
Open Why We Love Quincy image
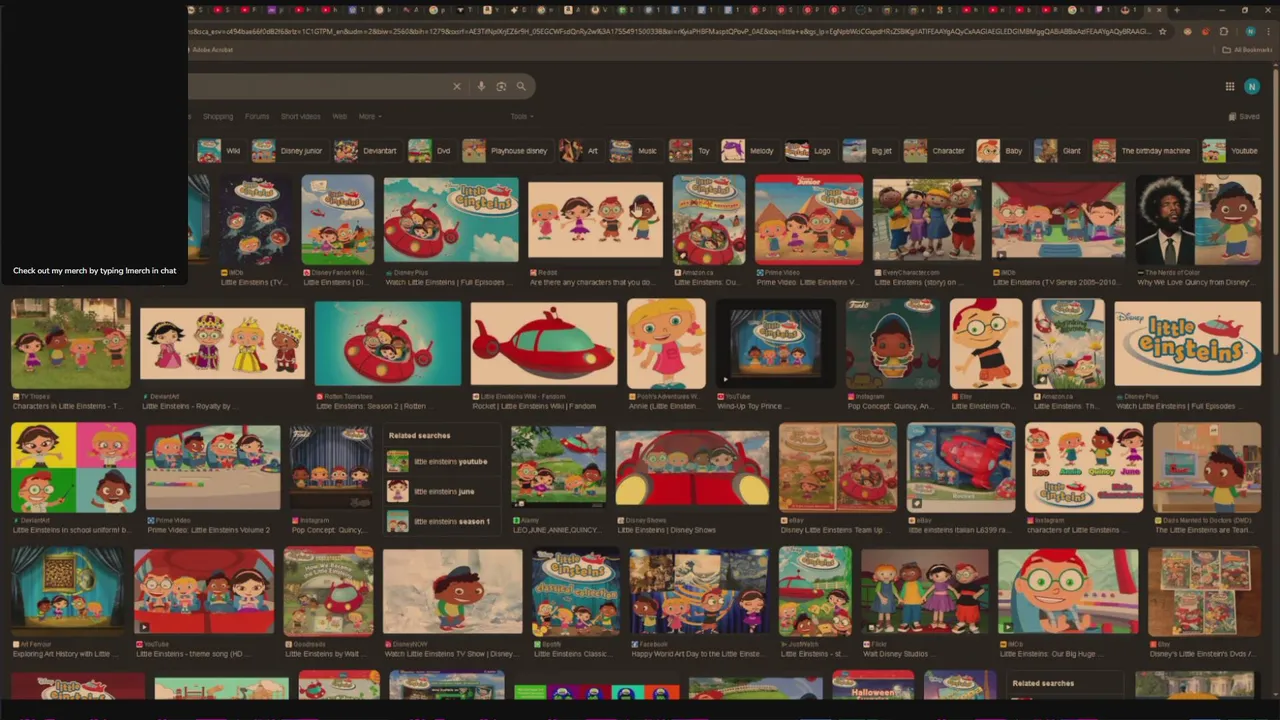1198,220
